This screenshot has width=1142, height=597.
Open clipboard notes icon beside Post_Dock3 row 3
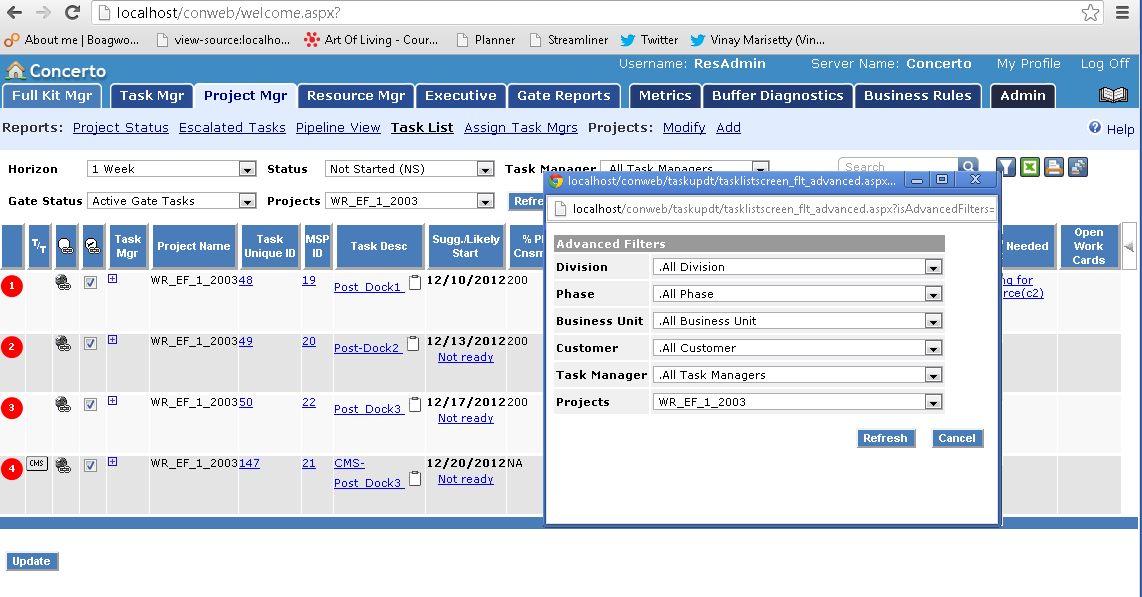click(x=415, y=405)
